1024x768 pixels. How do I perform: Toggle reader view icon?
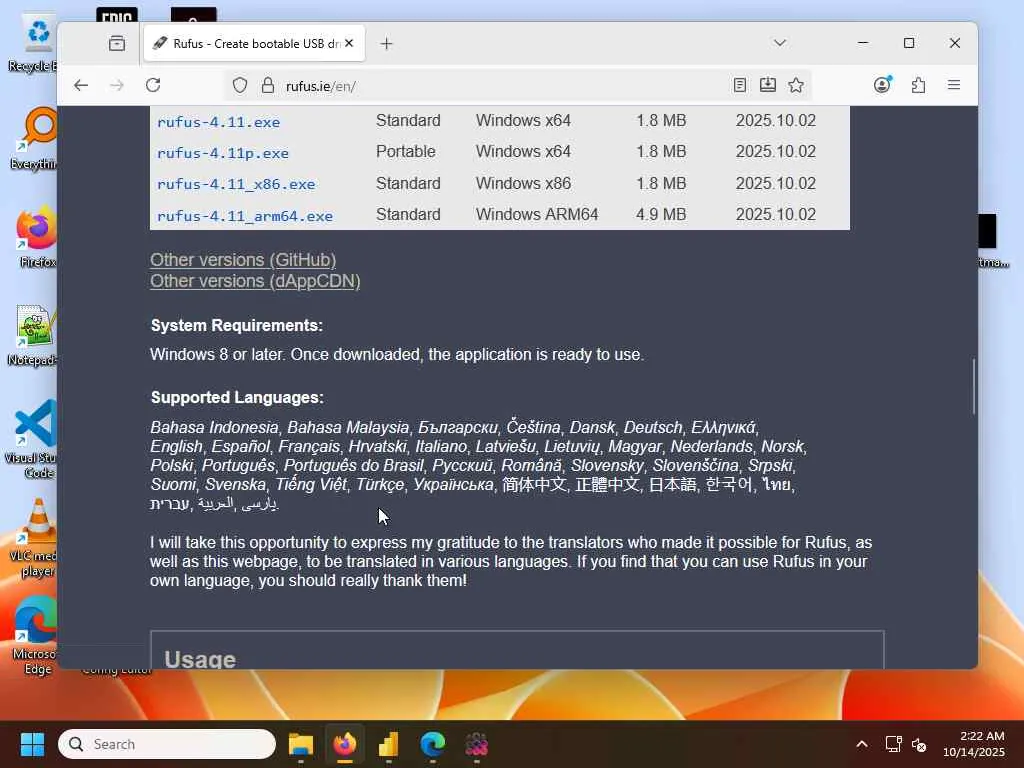(x=739, y=86)
